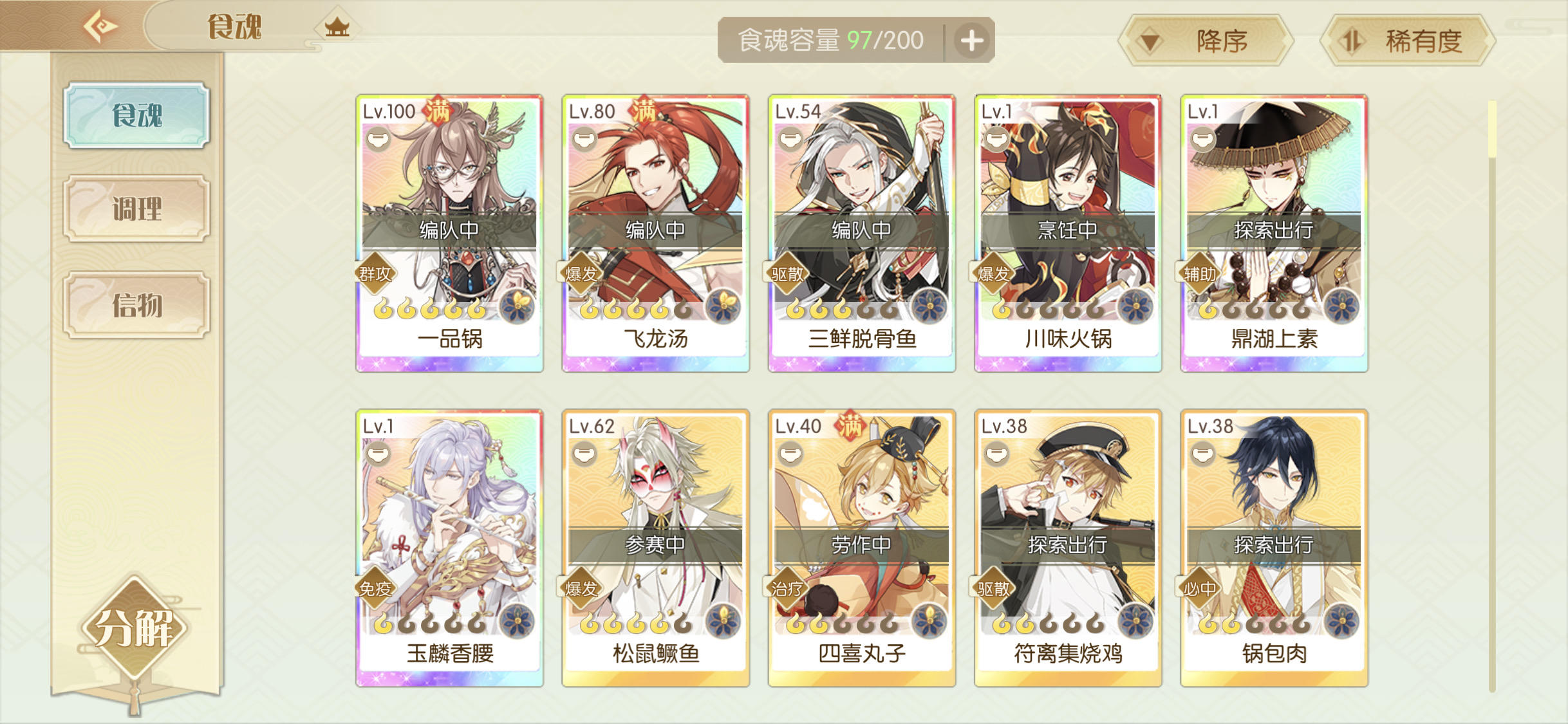Open the 分解 decompose button
Image resolution: width=1568 pixels, height=724 pixels.
(x=135, y=627)
